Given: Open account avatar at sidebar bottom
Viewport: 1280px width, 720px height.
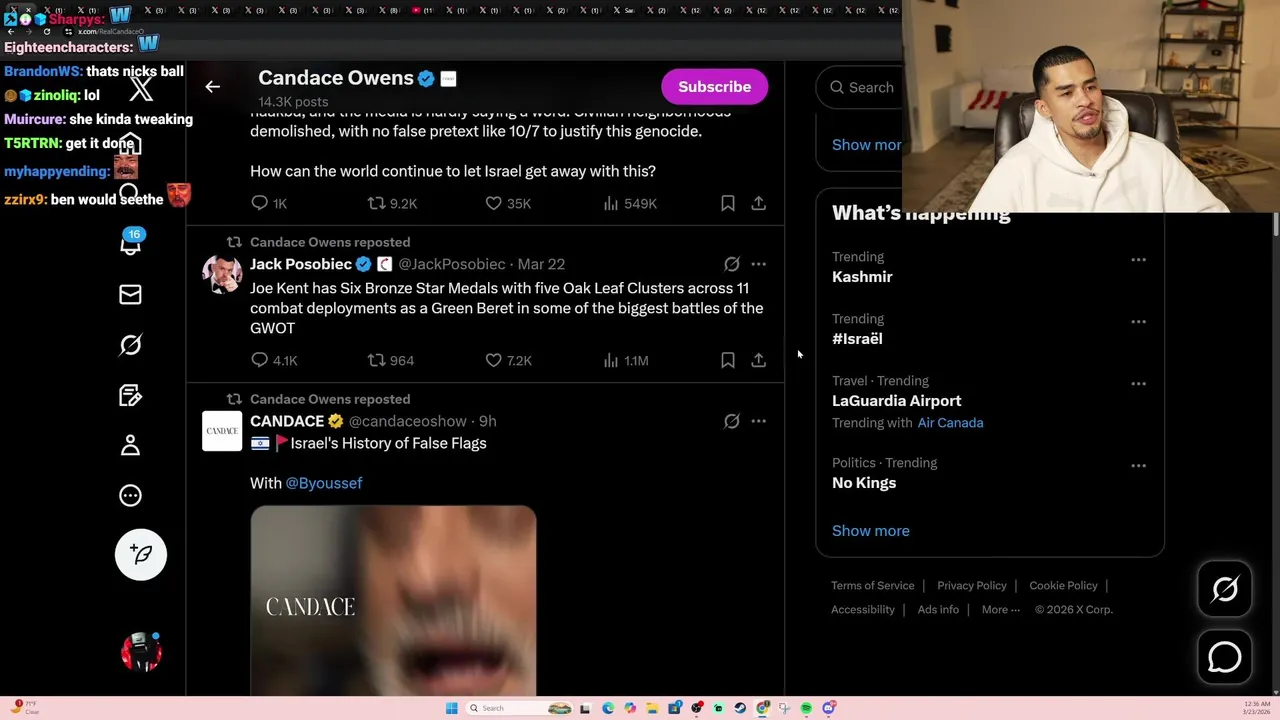Looking at the screenshot, I should pyautogui.click(x=141, y=652).
